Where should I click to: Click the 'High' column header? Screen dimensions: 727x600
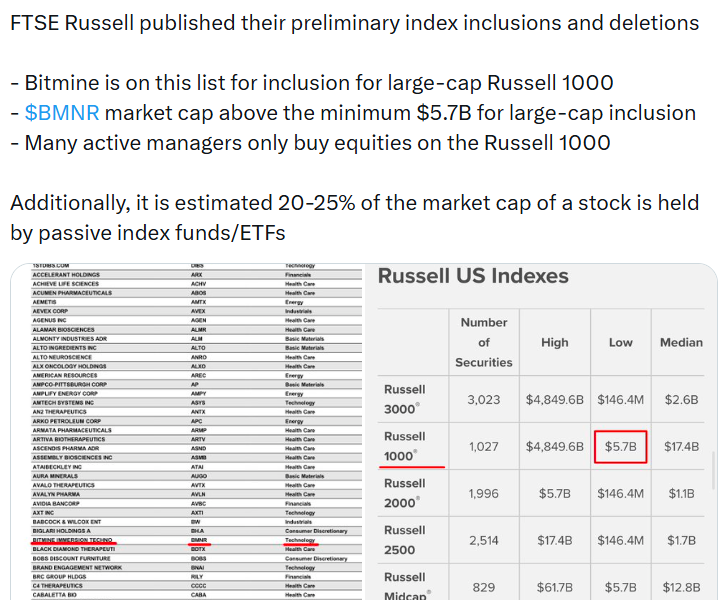click(x=555, y=342)
